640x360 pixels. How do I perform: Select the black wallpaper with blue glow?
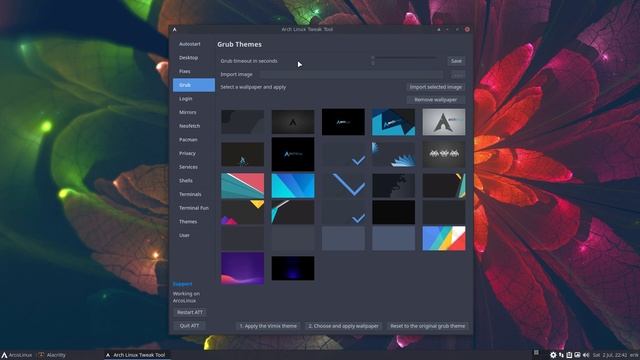(x=293, y=268)
